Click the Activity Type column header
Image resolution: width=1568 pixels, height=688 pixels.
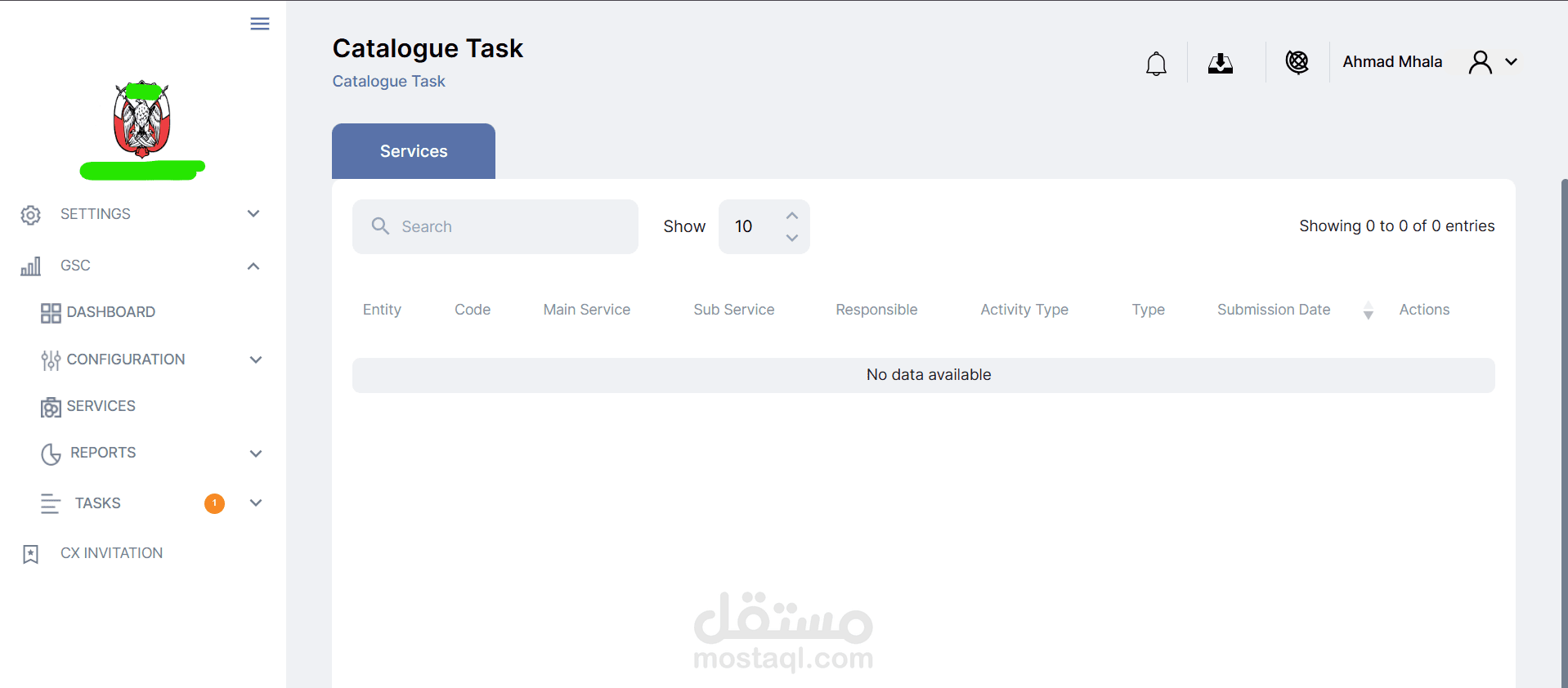[1024, 310]
